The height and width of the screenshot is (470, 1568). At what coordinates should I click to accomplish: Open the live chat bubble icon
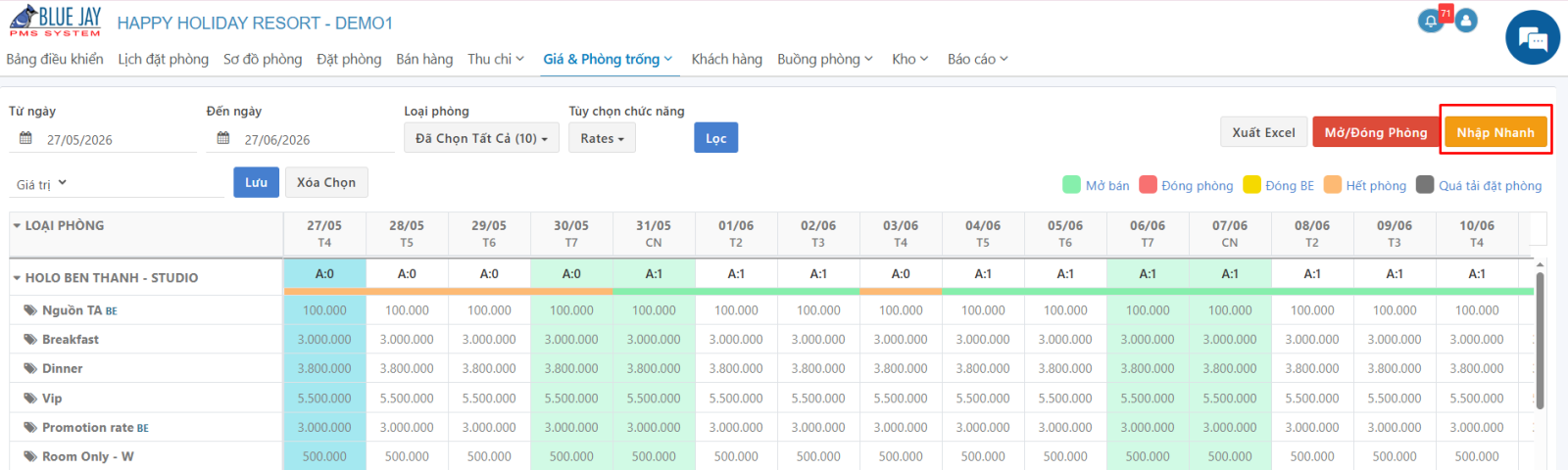[1533, 37]
